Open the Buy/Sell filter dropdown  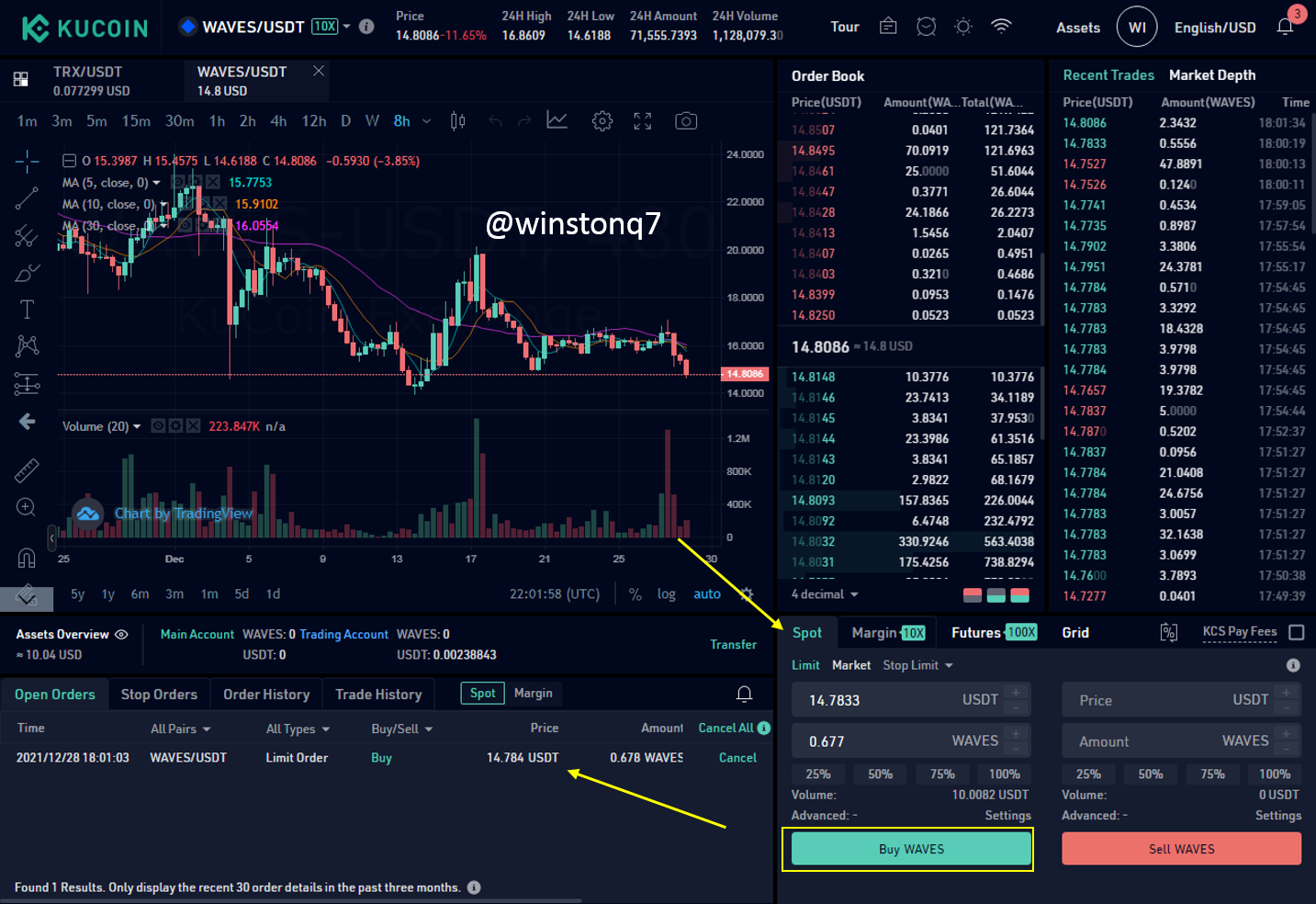click(x=401, y=729)
